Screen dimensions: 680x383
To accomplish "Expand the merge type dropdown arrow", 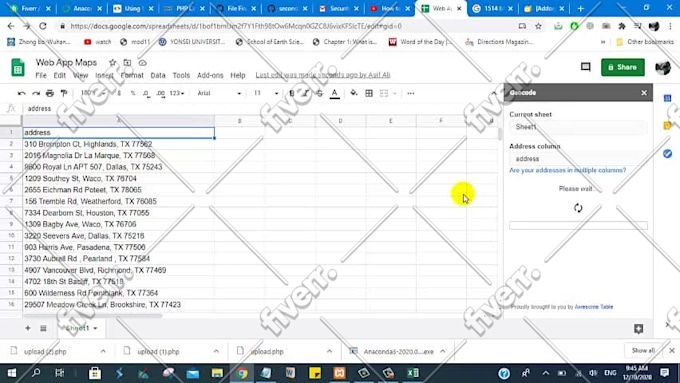I will coord(395,93).
